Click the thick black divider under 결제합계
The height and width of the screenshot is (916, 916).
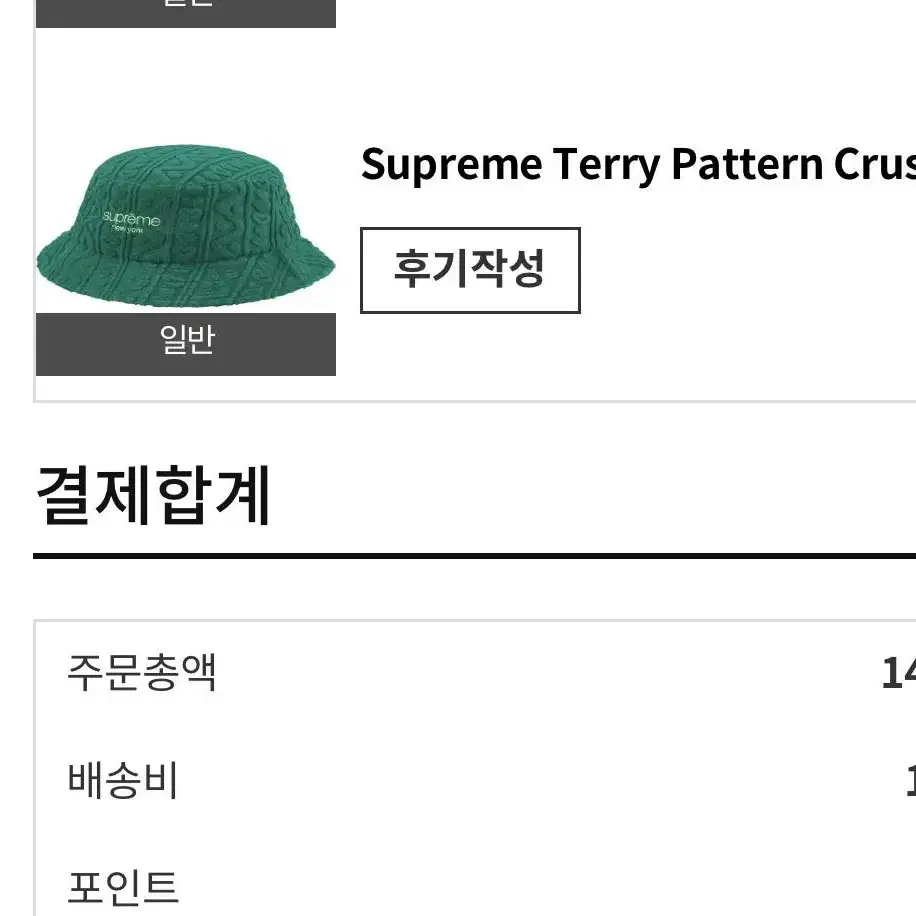(474, 556)
